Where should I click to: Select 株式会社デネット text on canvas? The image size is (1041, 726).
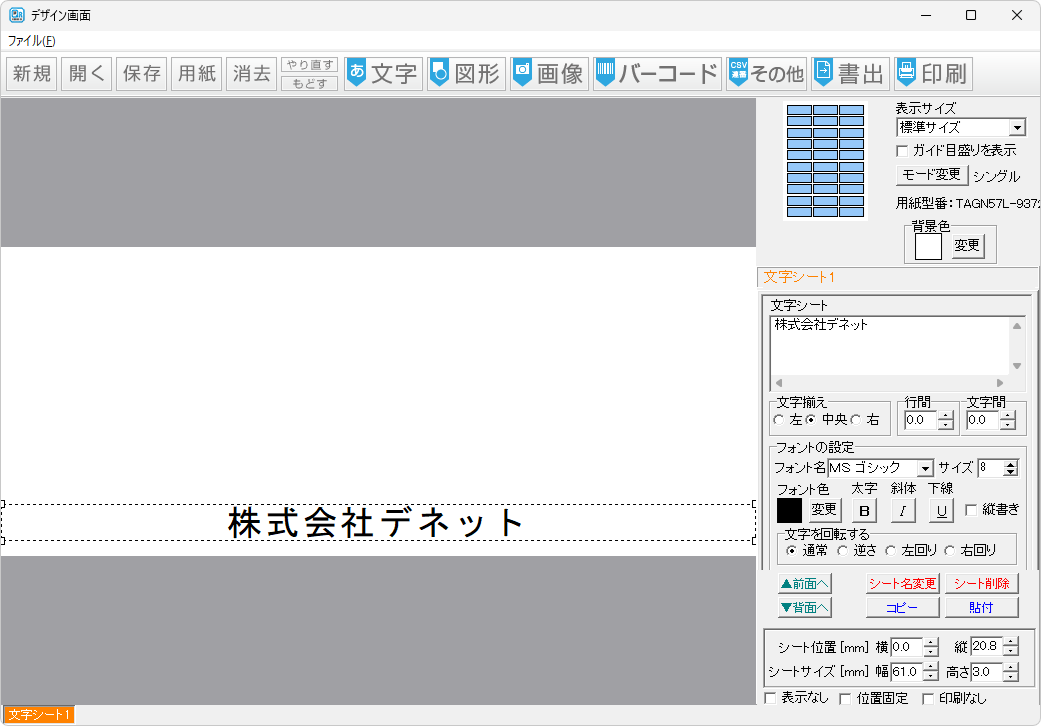tap(376, 523)
